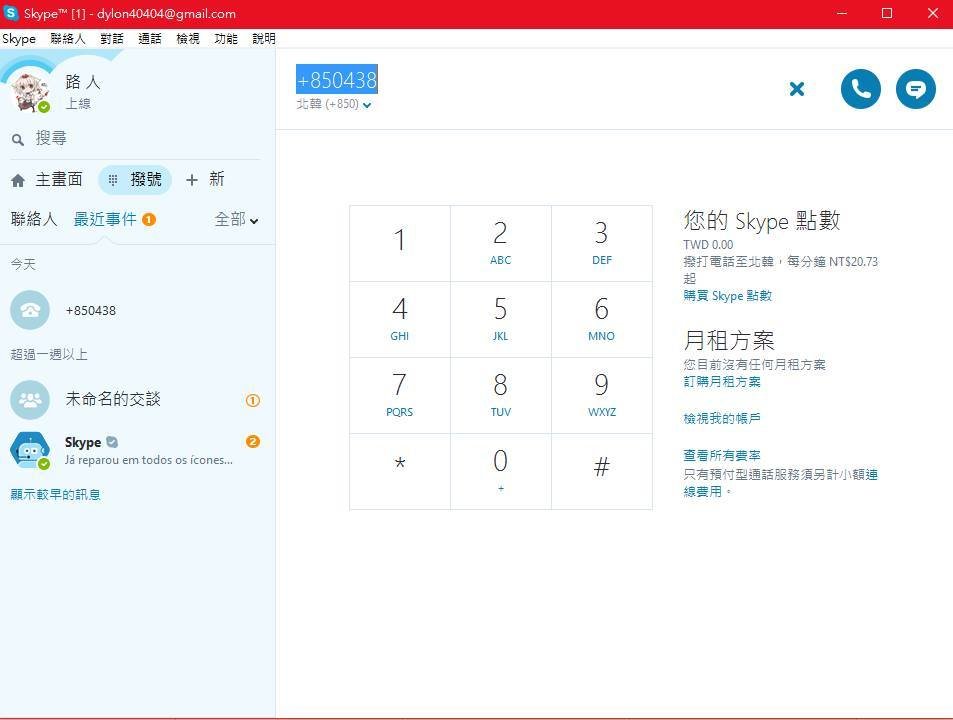Tap the dial pad star key
953x720 pixels.
400,471
